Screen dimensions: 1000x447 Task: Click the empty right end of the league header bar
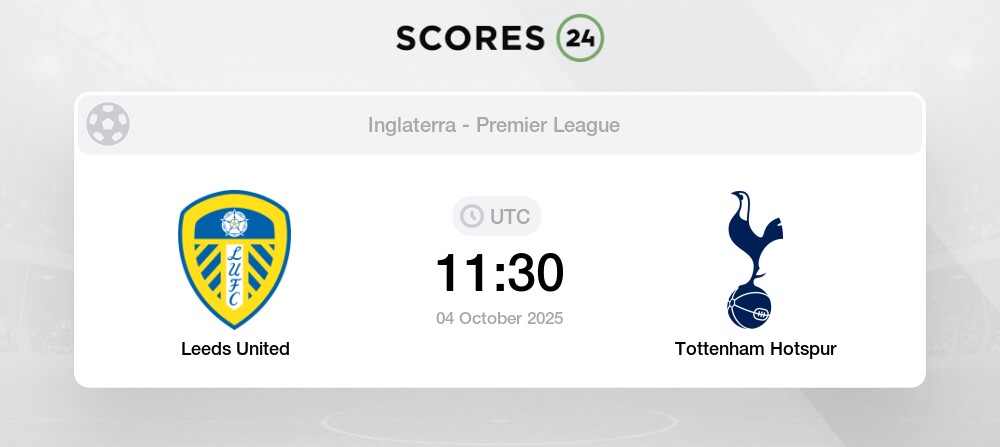860,125
